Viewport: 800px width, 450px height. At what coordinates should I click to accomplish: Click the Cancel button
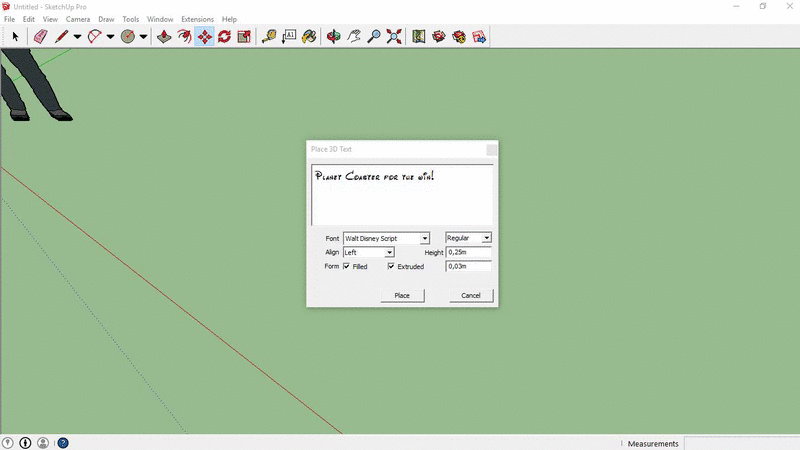click(x=471, y=295)
